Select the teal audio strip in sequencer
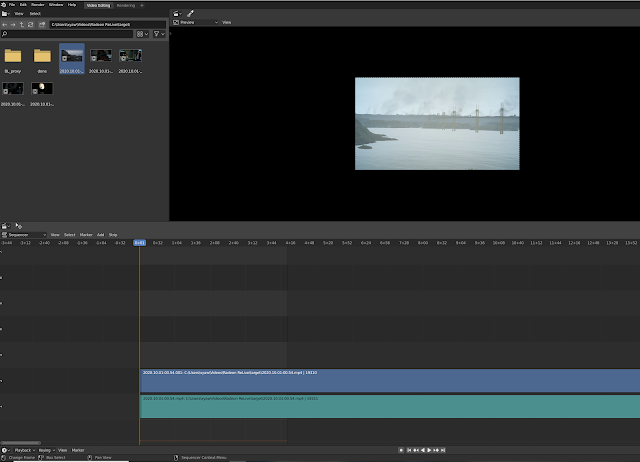640x462 pixels. click(x=390, y=406)
